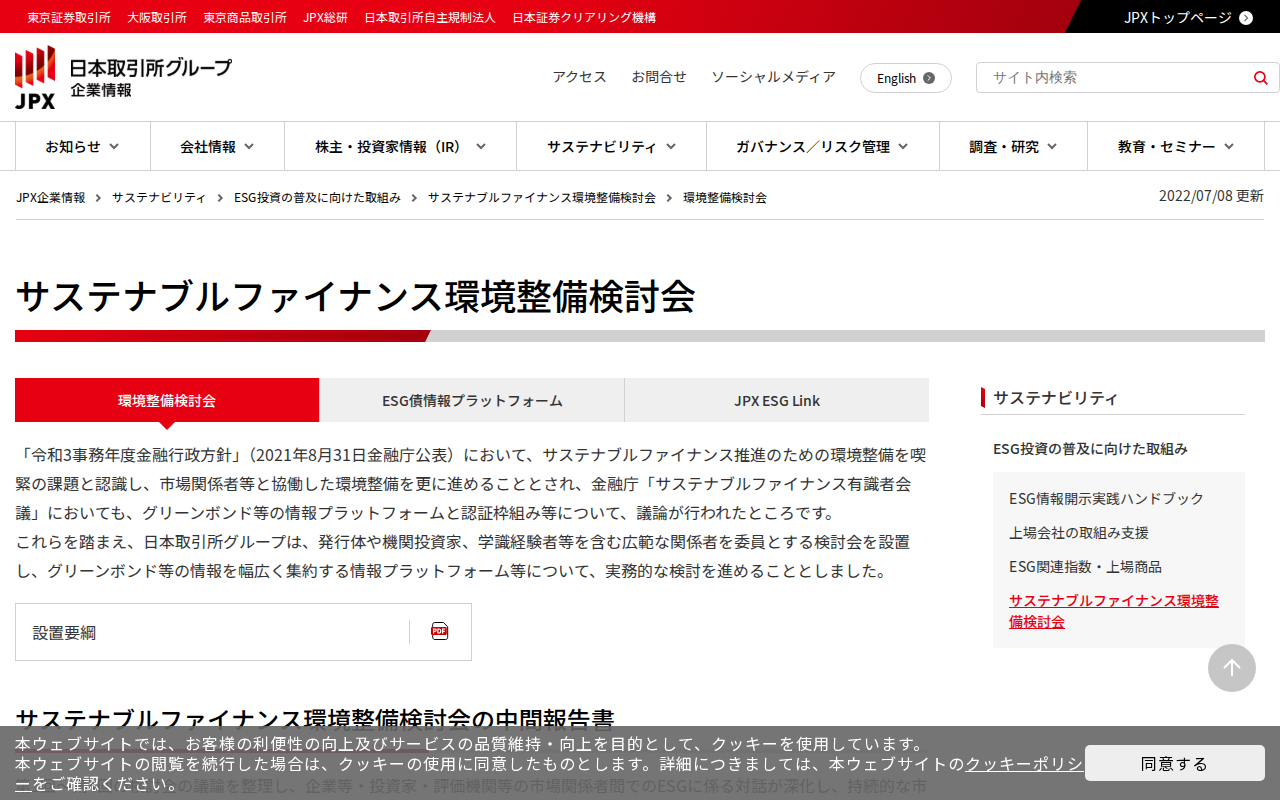Open JPX総研 link
The image size is (1280, 800).
[x=326, y=17]
